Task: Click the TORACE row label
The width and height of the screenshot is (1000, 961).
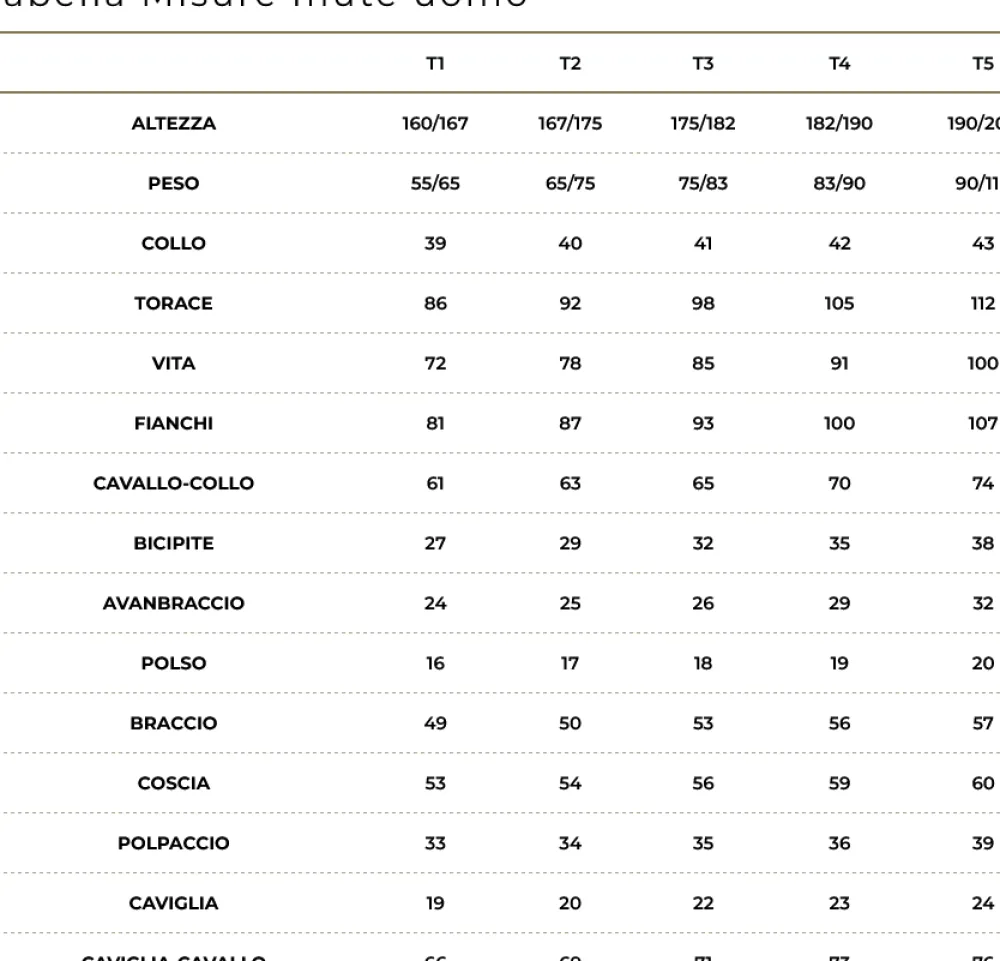Action: (x=173, y=303)
